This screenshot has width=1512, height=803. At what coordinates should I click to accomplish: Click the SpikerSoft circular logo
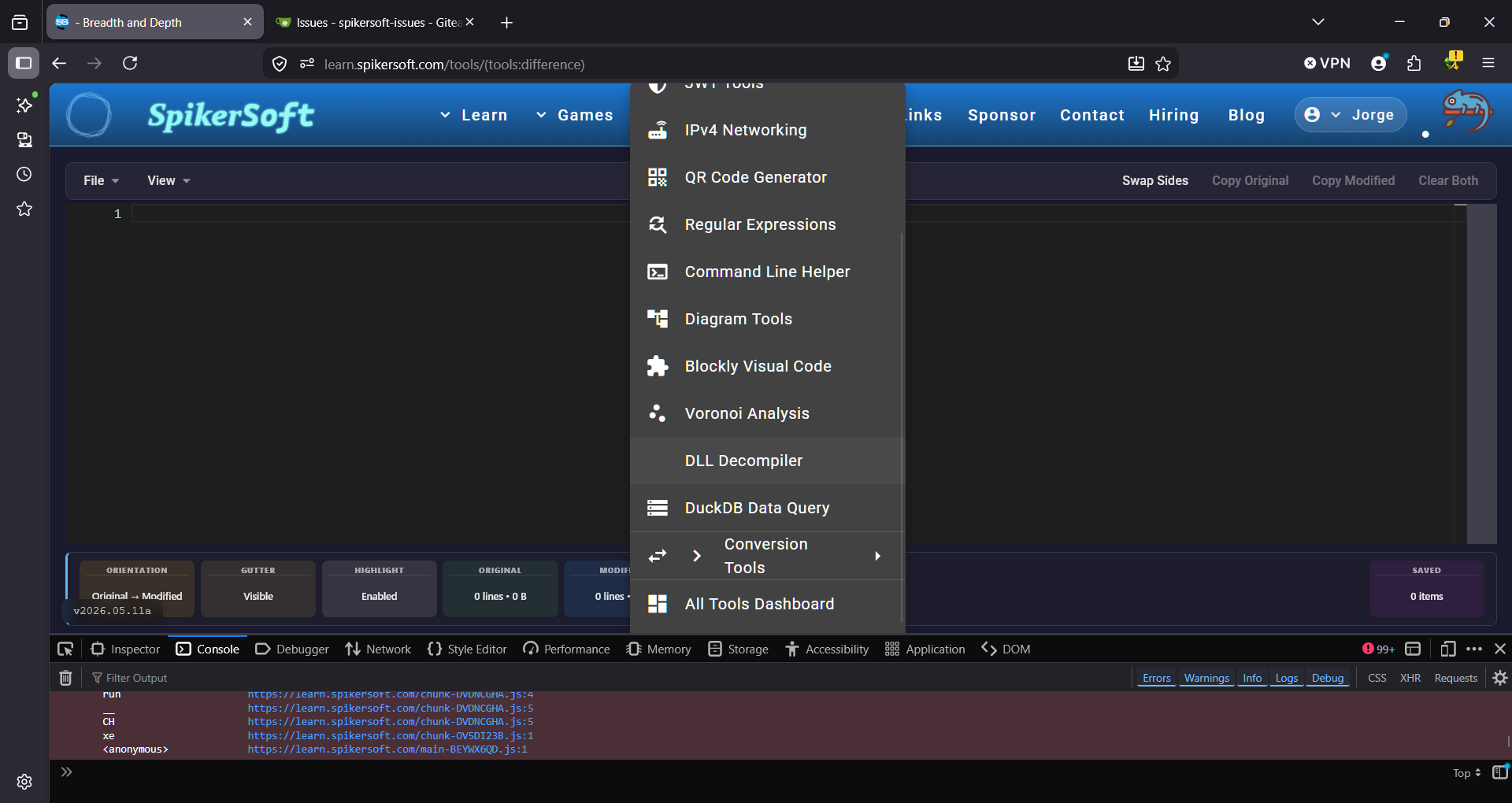point(89,115)
